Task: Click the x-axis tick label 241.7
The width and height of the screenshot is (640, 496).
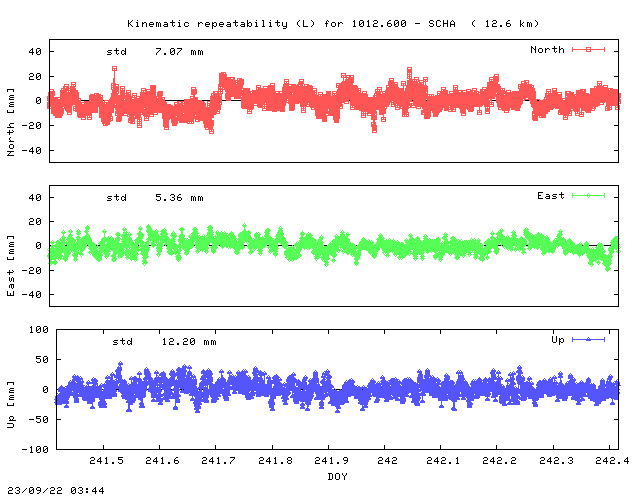Action: [218, 460]
